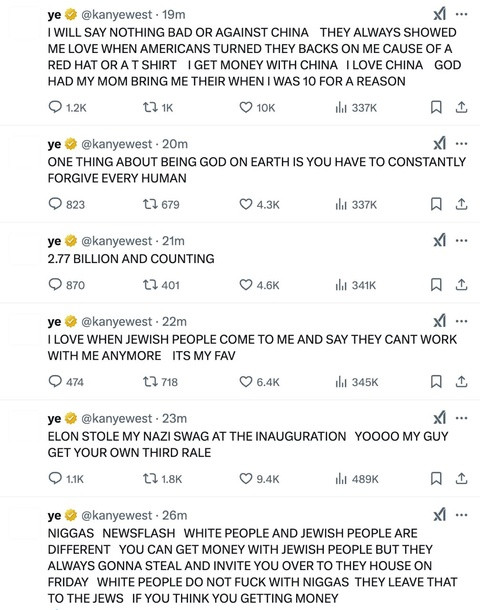Share the 2.77 BILLION AND COUNTING tweet
The width and height of the screenshot is (480, 610).
click(461, 285)
